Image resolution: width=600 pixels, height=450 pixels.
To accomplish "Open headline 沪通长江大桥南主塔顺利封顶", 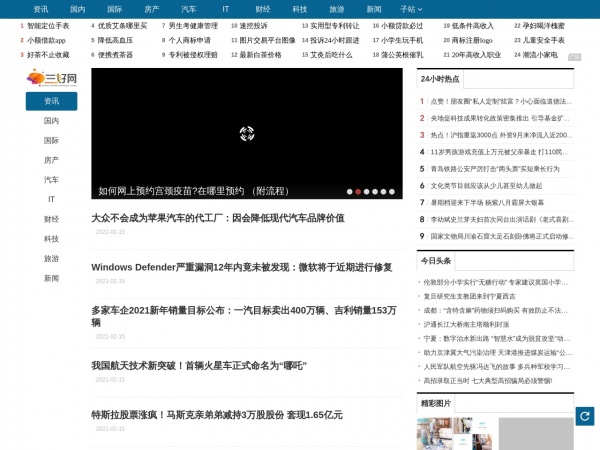I will point(466,324).
